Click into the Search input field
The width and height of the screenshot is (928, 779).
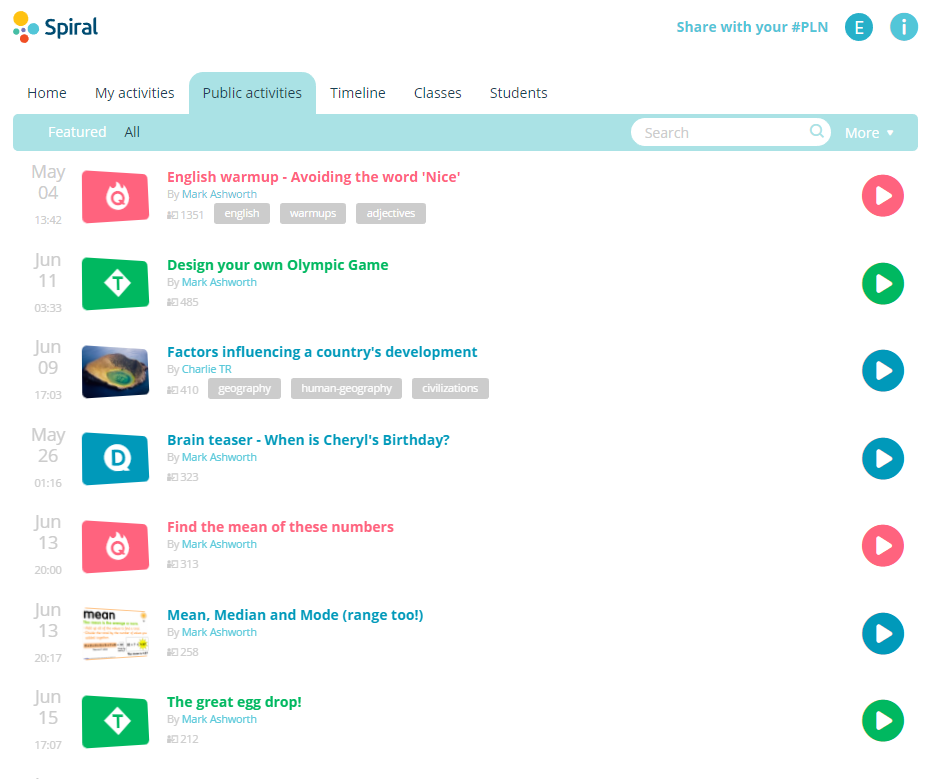[x=720, y=132]
